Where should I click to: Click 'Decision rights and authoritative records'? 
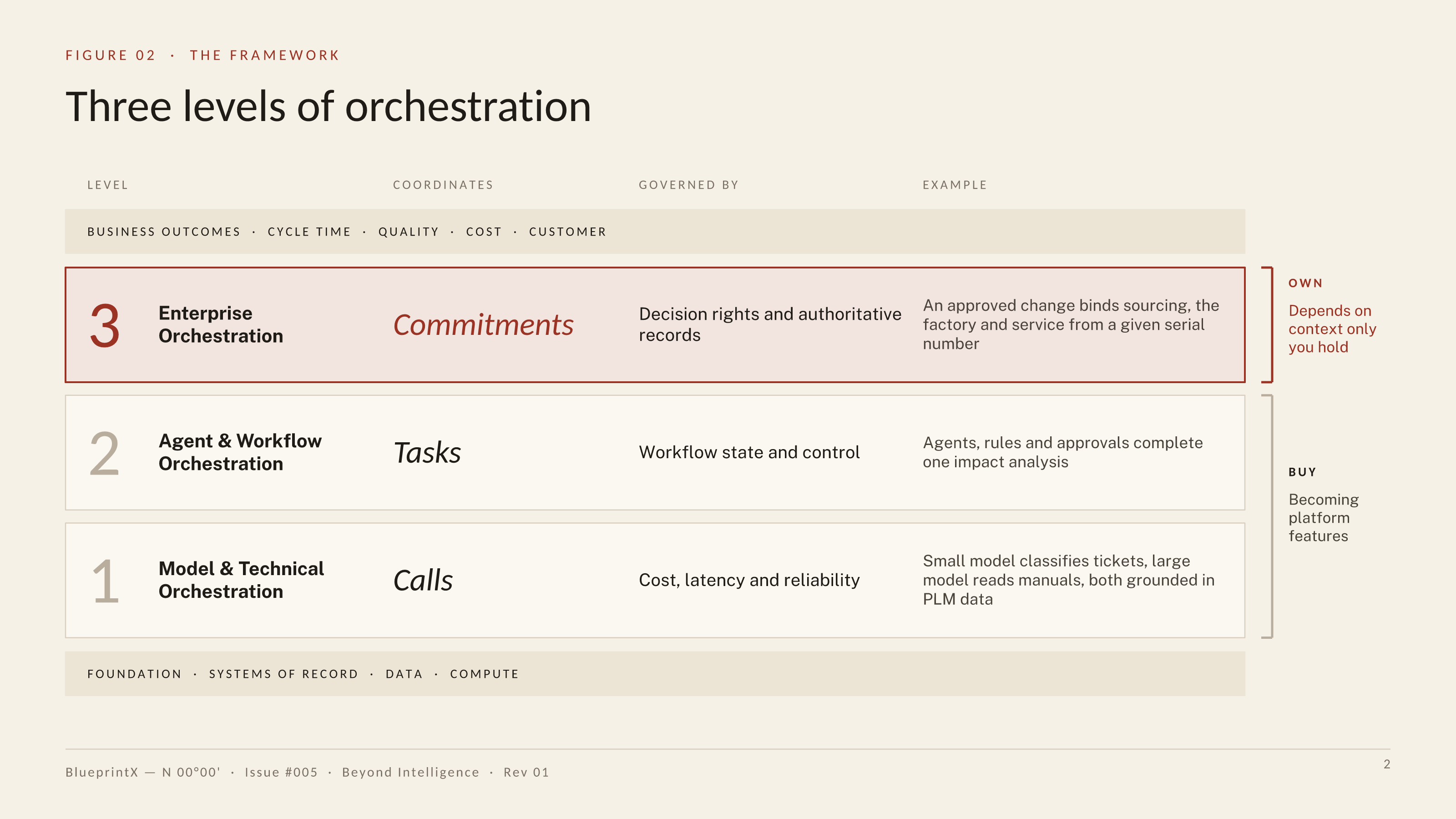(770, 324)
